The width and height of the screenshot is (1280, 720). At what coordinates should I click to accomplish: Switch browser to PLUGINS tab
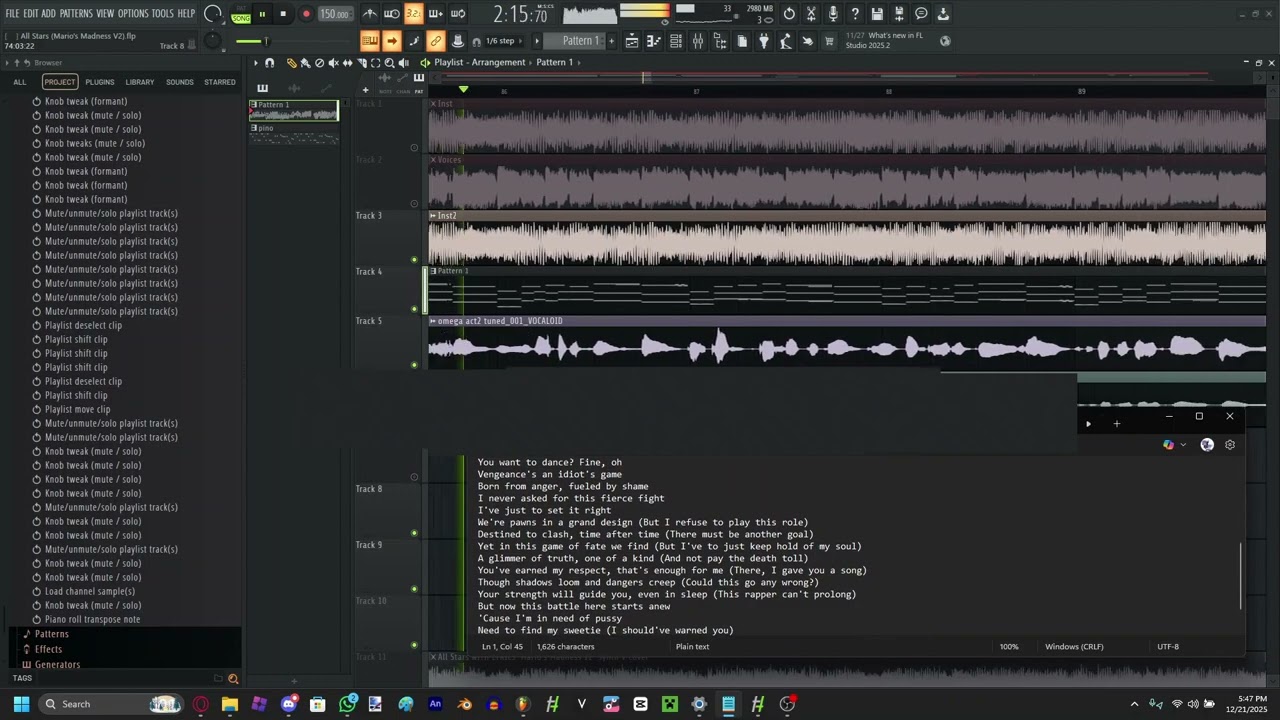[100, 82]
